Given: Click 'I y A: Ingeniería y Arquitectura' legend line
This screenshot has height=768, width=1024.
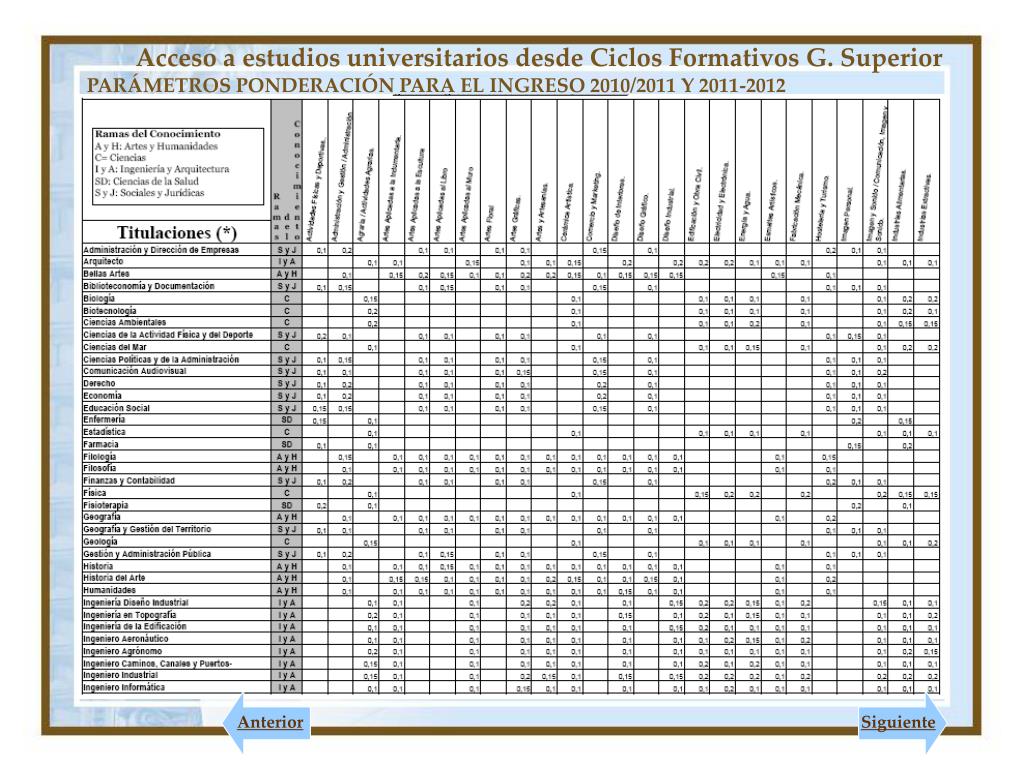Looking at the screenshot, I should tap(162, 169).
